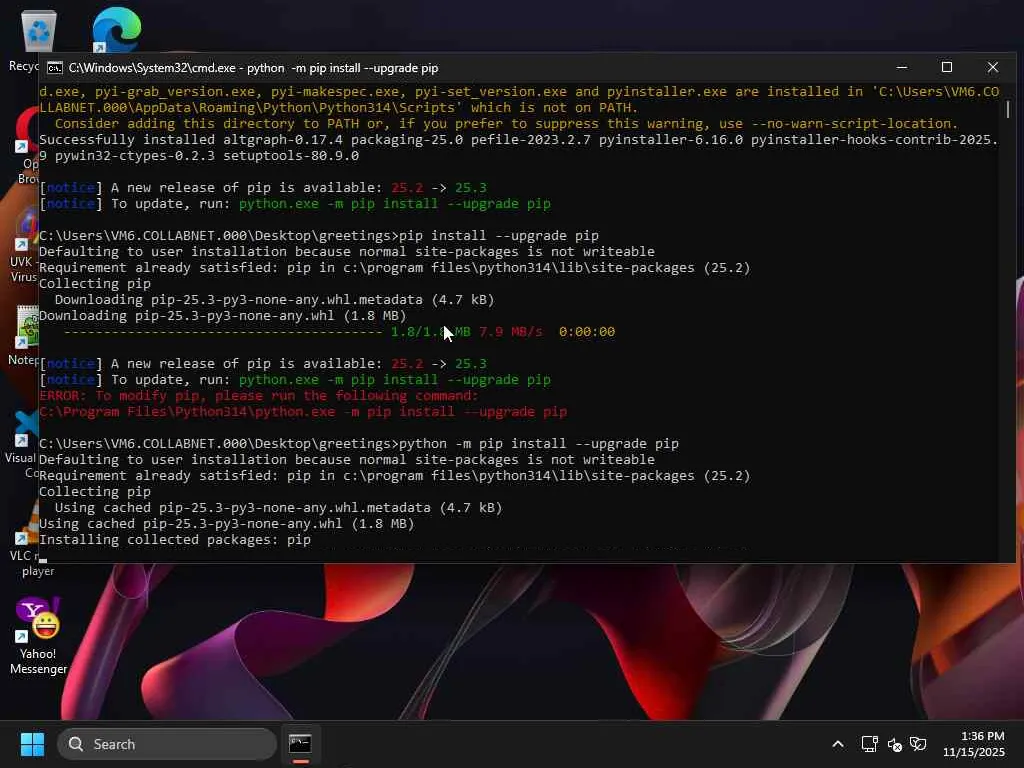The height and width of the screenshot is (768, 1024).
Task: Click the red 'ERROR: To modify pip' line
Action: pyautogui.click(x=259, y=396)
